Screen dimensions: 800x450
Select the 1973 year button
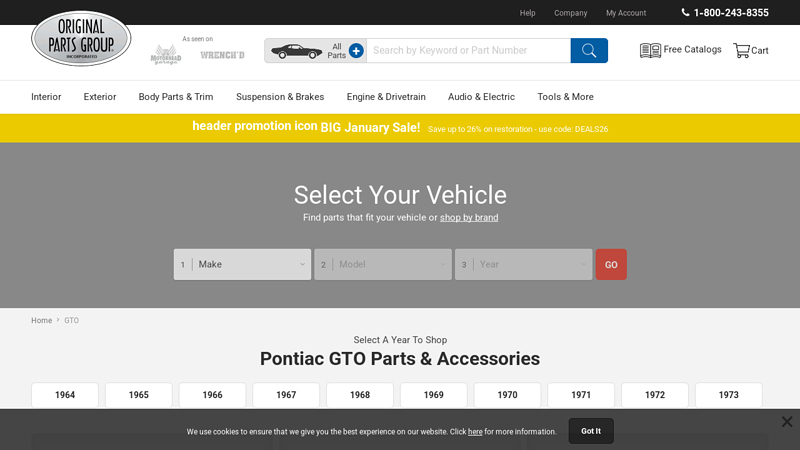pos(729,395)
